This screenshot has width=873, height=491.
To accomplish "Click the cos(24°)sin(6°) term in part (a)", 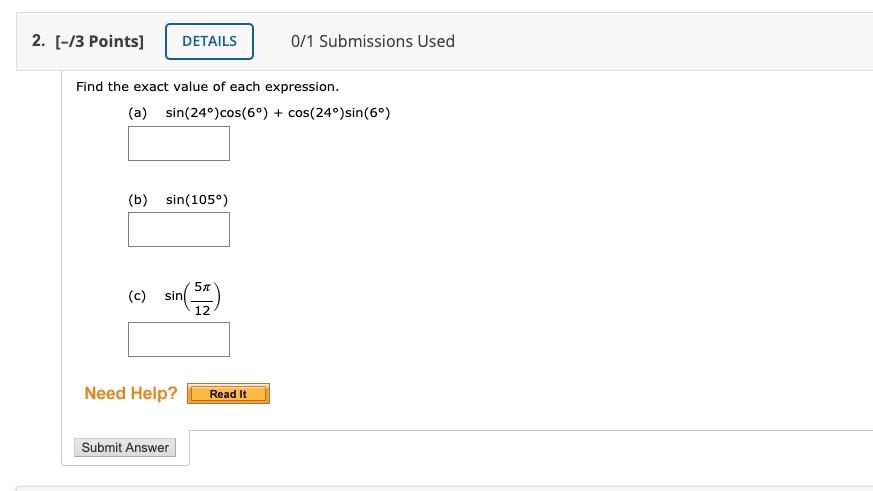I will pyautogui.click(x=339, y=112).
